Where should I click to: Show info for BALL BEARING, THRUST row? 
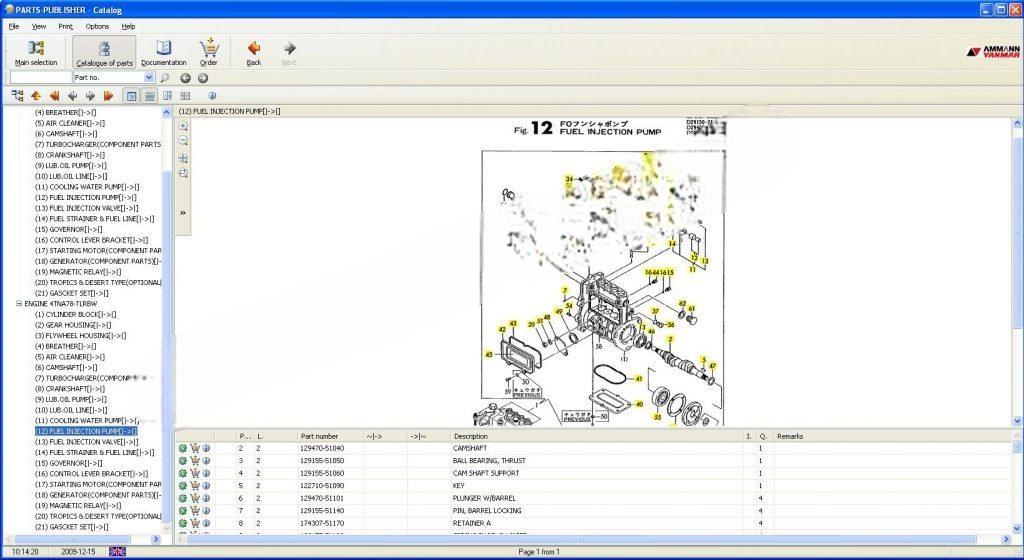coord(206,461)
